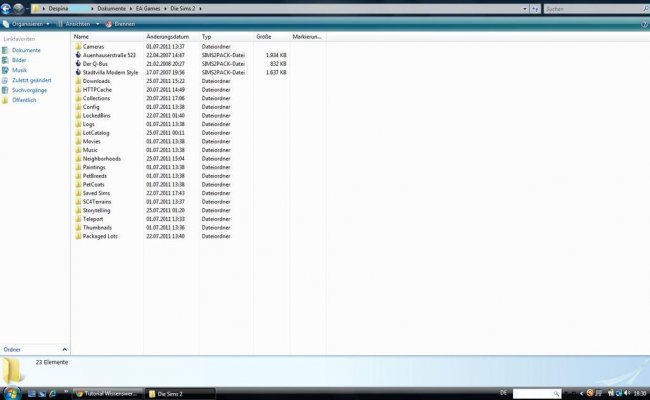This screenshot has width=650, height=400.
Task: Click the volume speaker tray icon
Action: click(627, 393)
